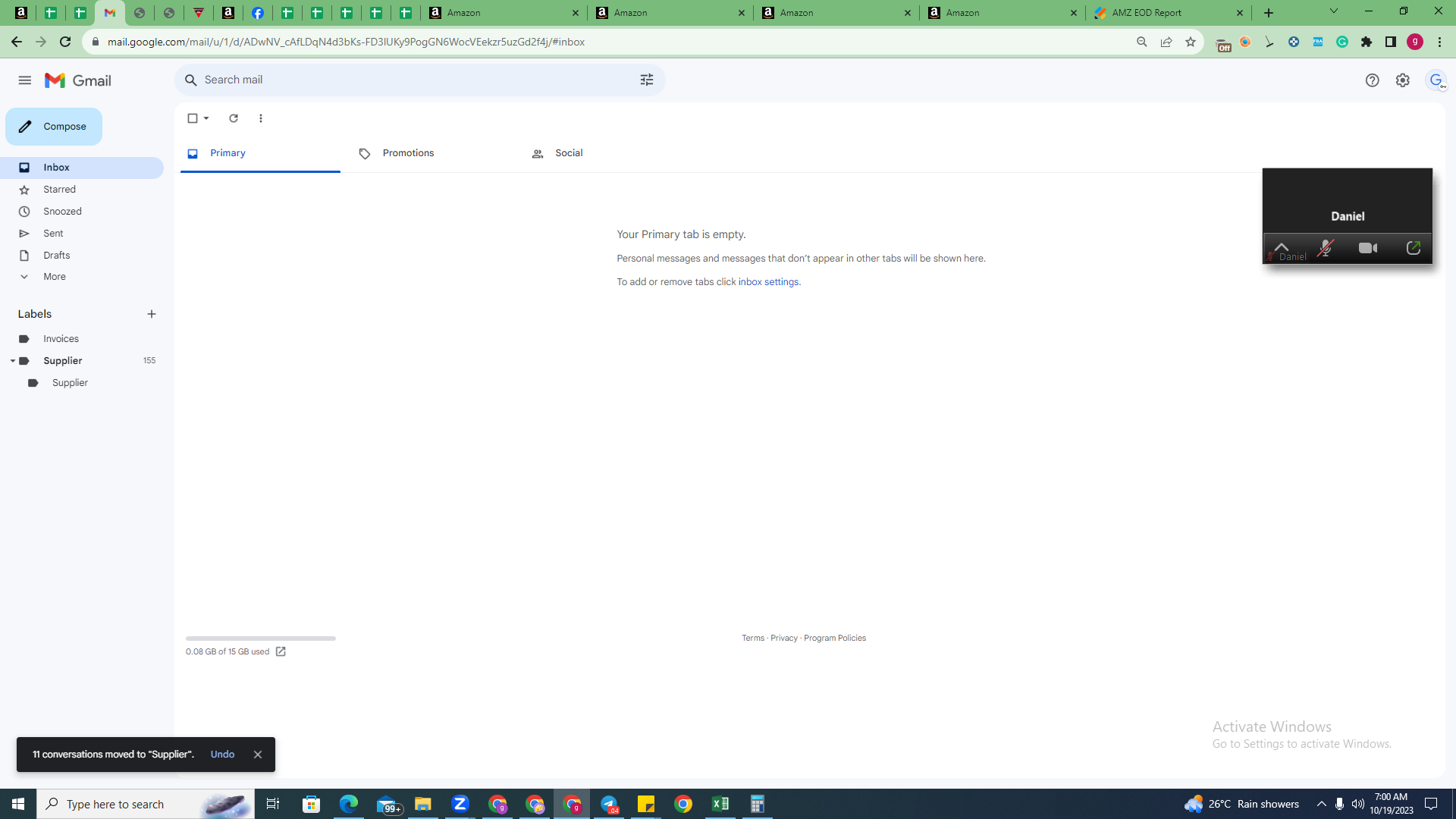1456x819 pixels.
Task: Undo moving conversations to Supplier
Action: pos(222,755)
